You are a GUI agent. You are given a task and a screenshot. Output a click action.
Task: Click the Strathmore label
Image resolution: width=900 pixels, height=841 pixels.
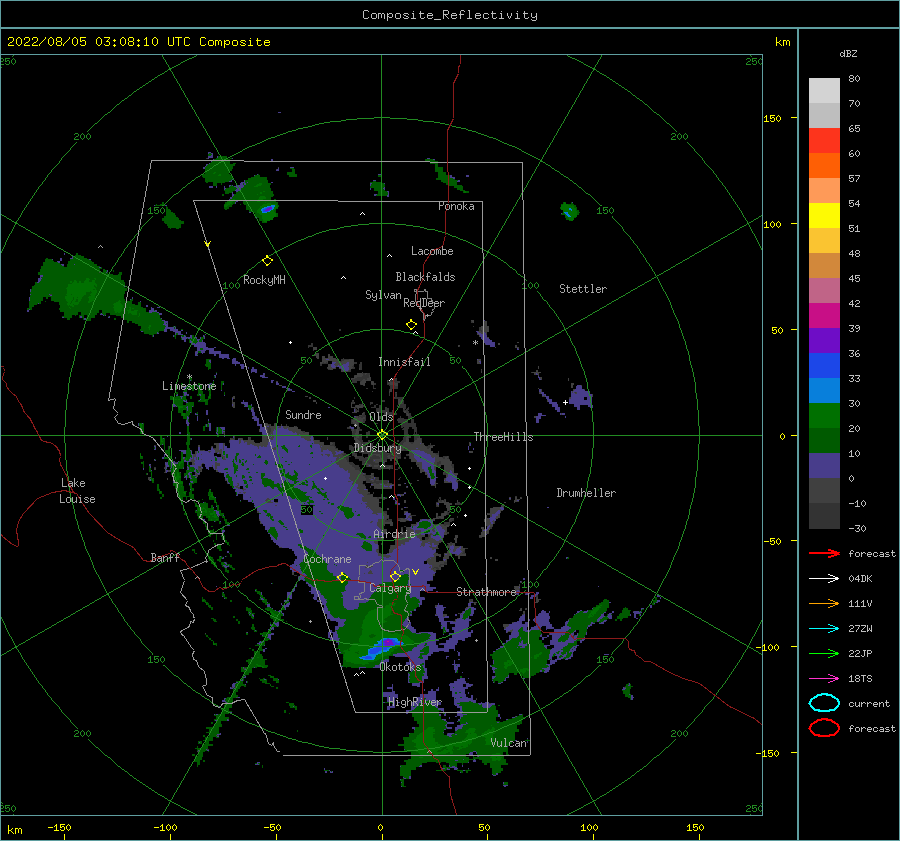tap(486, 592)
